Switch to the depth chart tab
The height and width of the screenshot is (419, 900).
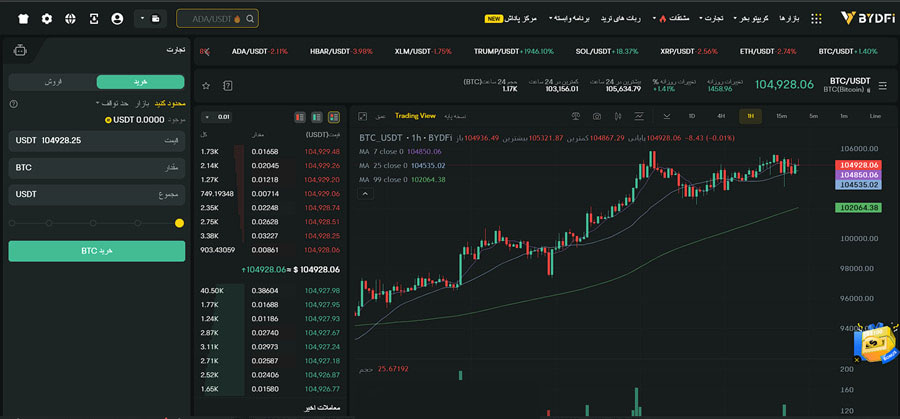click(380, 116)
